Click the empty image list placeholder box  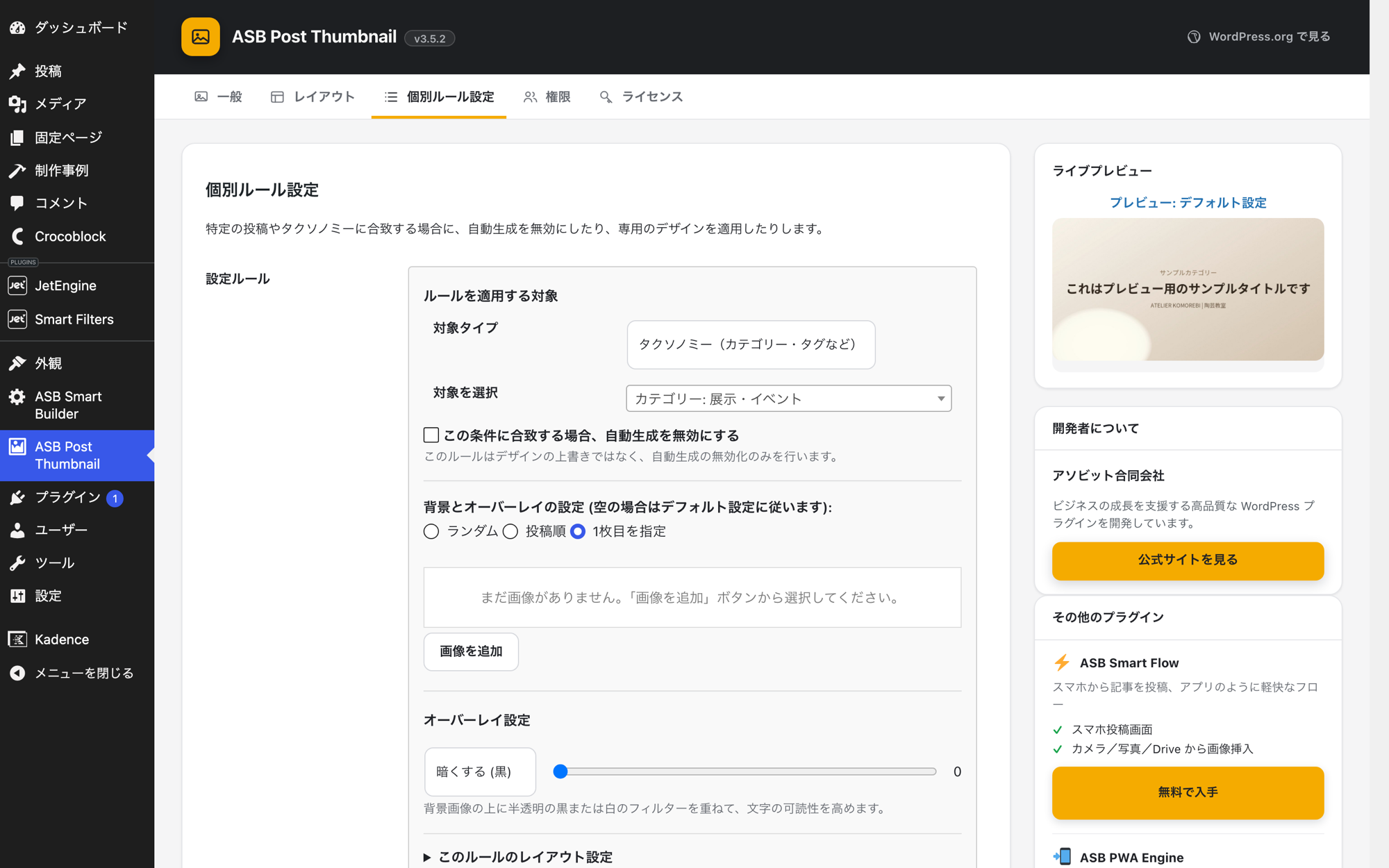tap(692, 597)
